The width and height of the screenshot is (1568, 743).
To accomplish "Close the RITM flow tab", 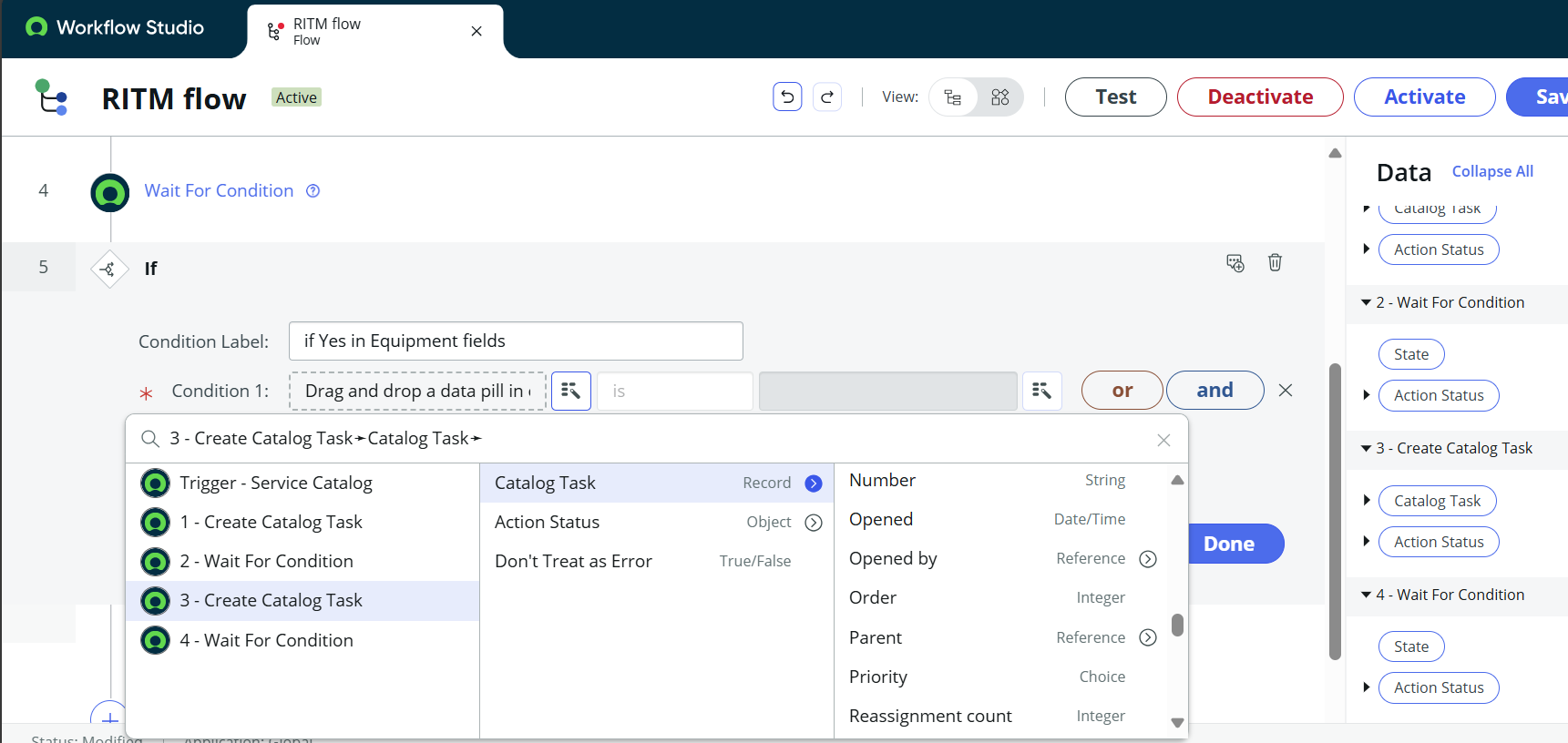I will pyautogui.click(x=477, y=31).
